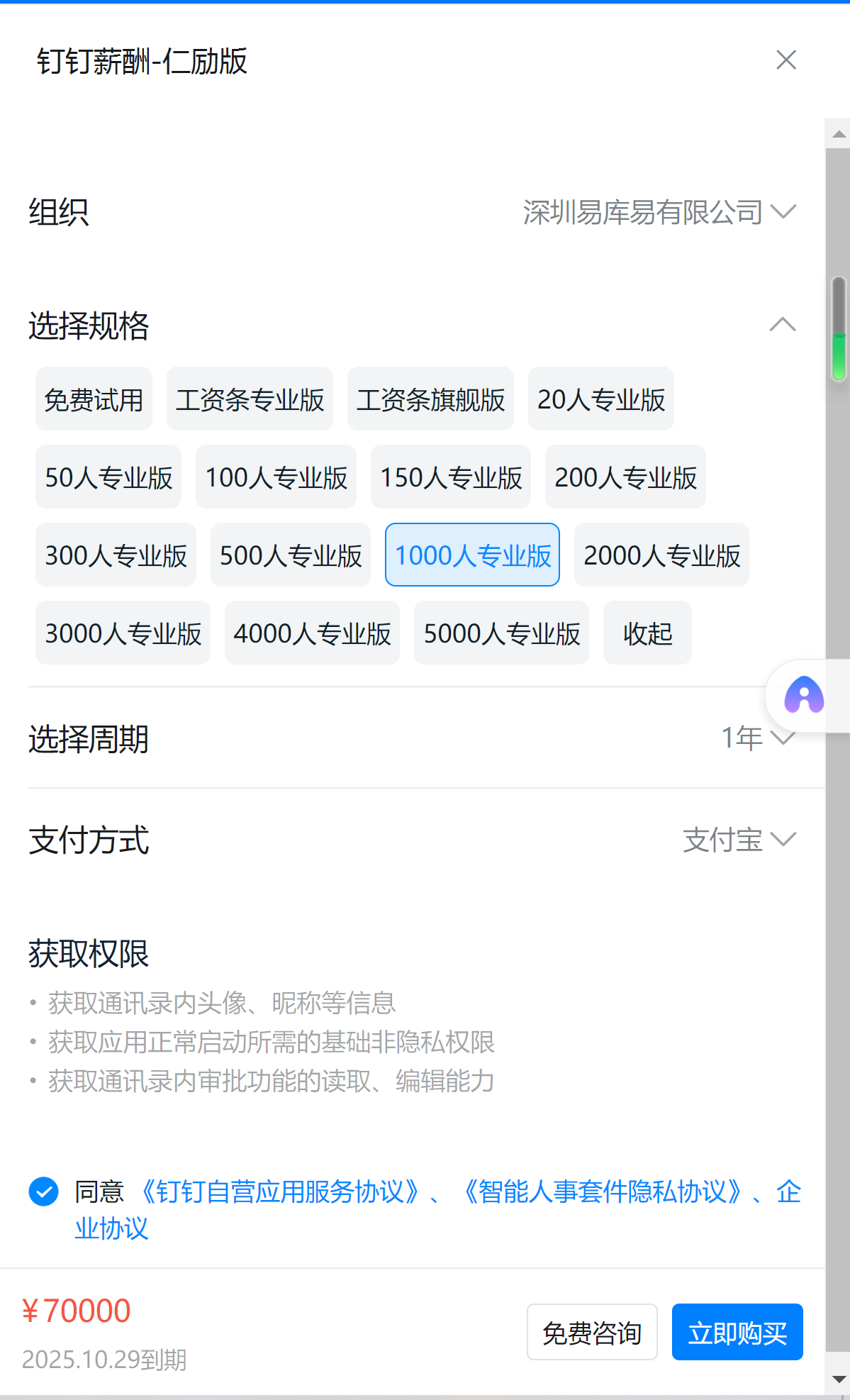Open the floating AI assistant icon
This screenshot has width=850, height=1400.
pyautogui.click(x=804, y=695)
